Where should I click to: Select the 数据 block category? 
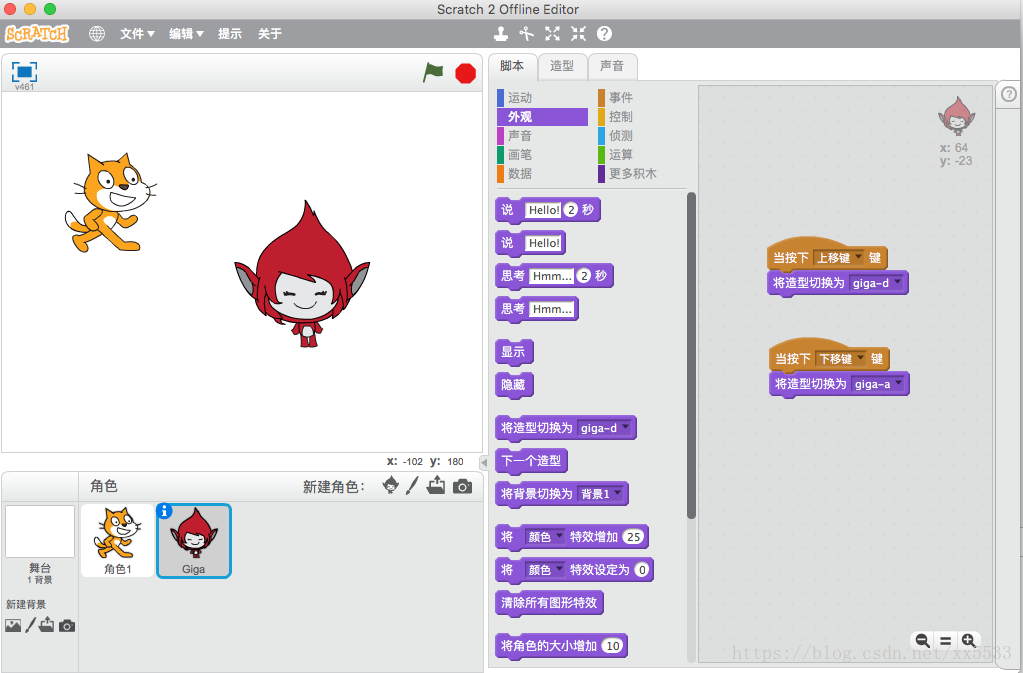pos(542,173)
